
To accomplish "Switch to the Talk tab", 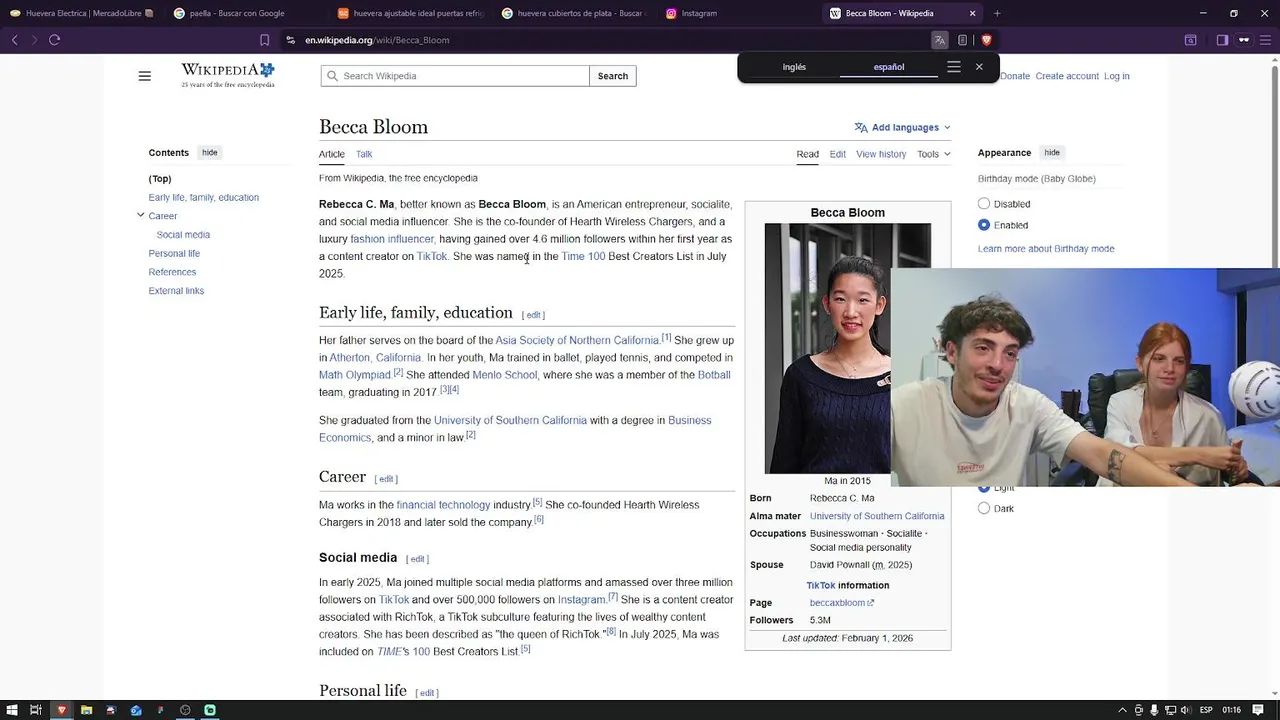I will pyautogui.click(x=364, y=154).
